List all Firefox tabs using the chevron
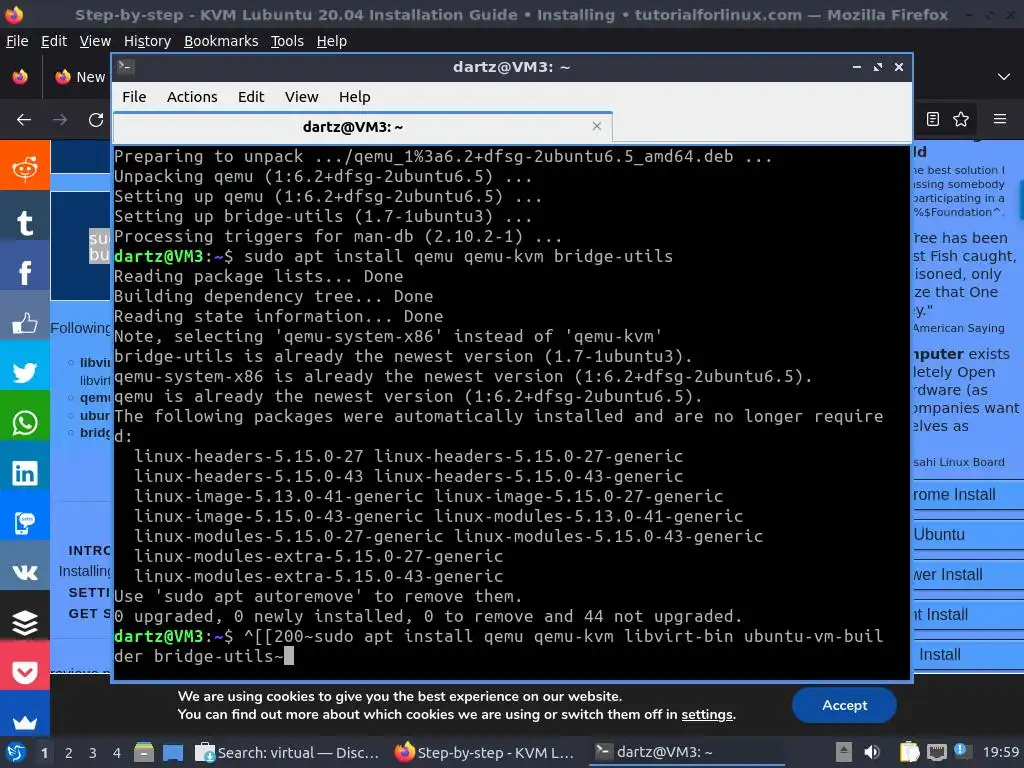 coord(1004,77)
